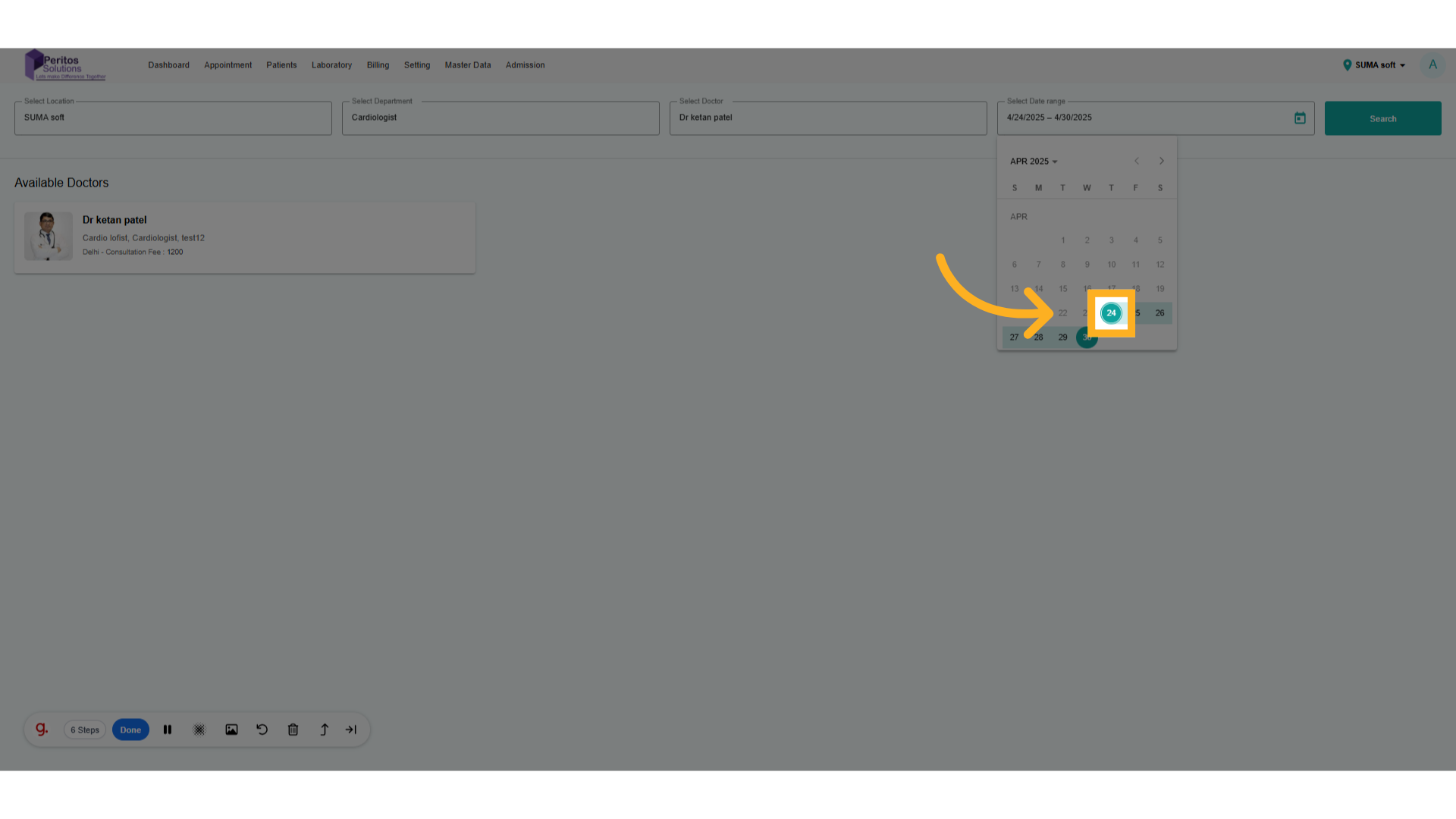Click the image insert icon in the toolbar
This screenshot has width=1456, height=819.
(231, 730)
